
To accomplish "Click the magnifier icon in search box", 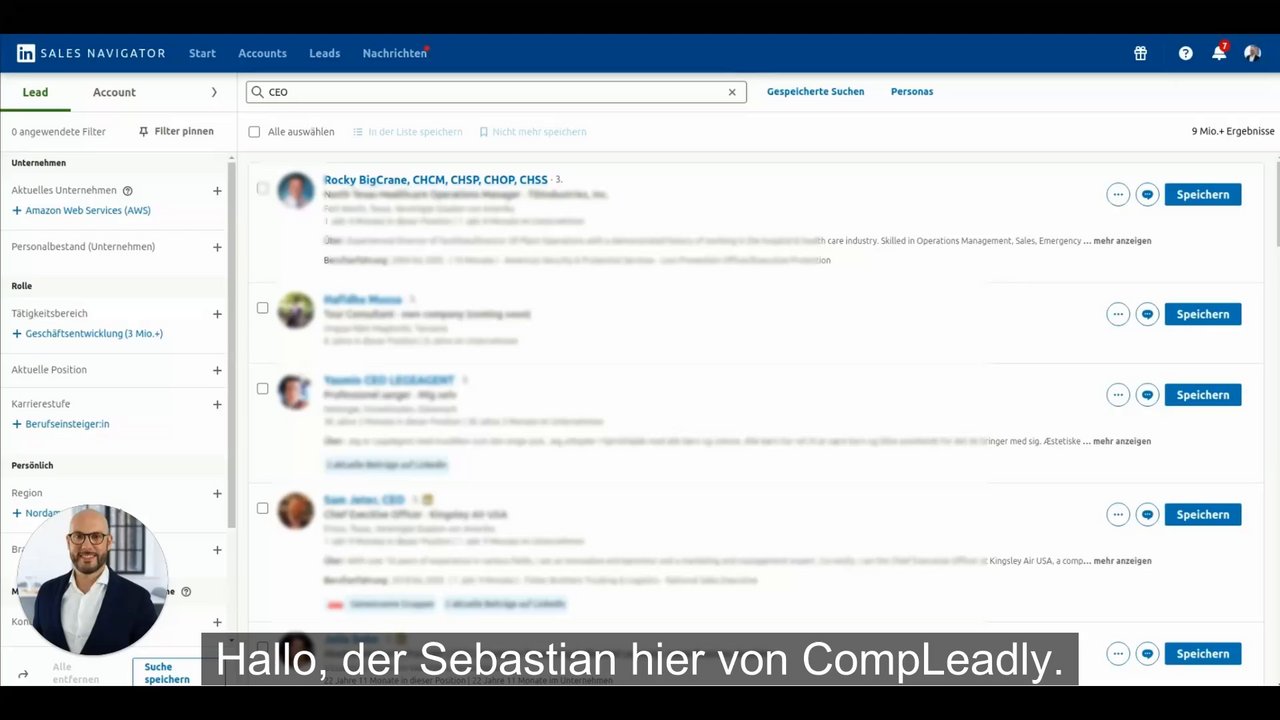I will click(x=258, y=92).
